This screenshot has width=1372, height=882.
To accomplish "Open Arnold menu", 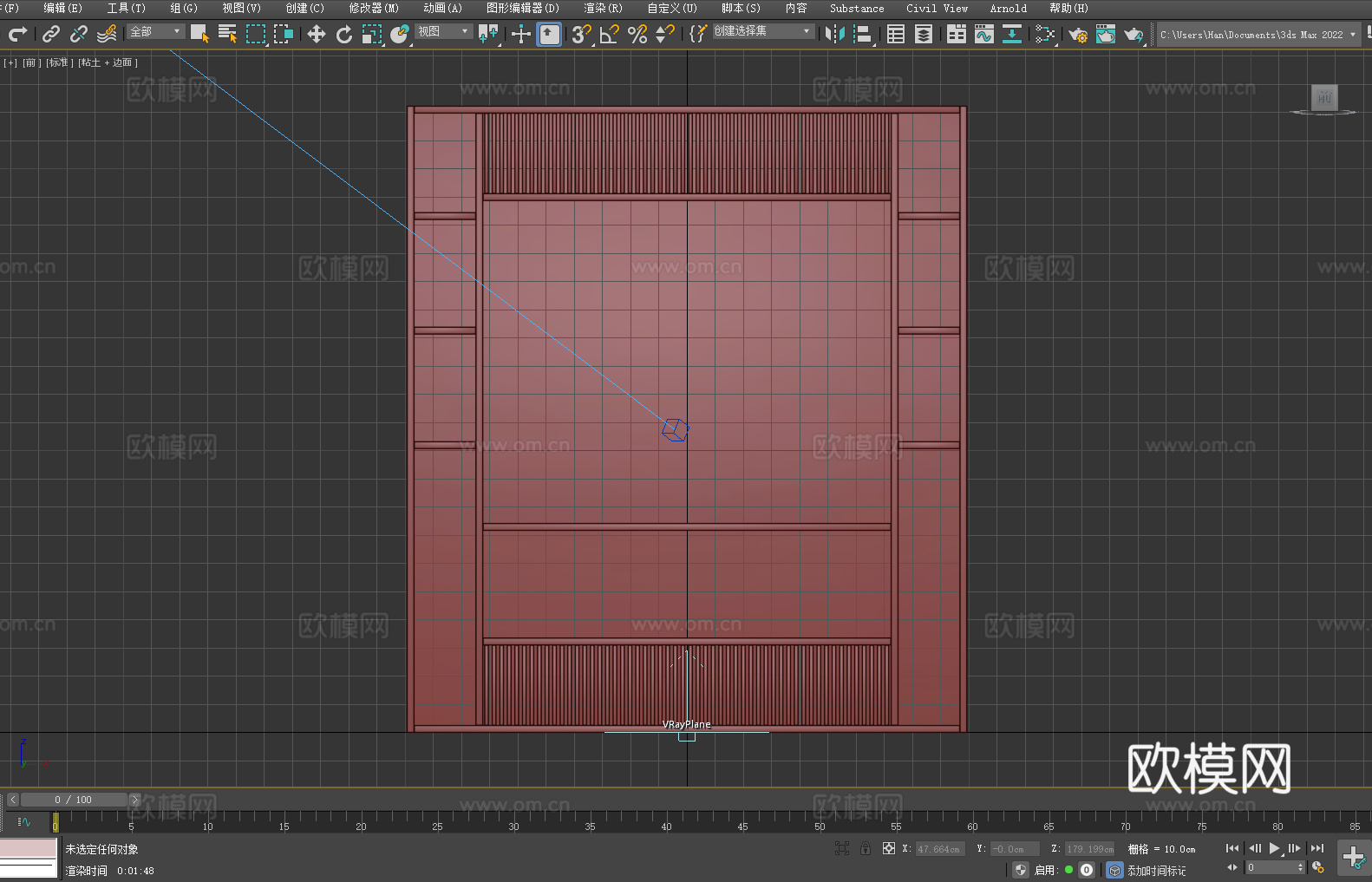I will (x=1009, y=8).
